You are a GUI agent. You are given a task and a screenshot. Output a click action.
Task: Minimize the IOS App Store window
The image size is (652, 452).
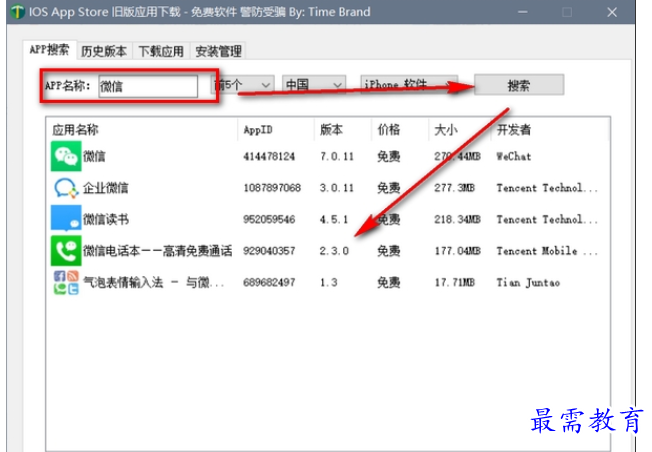point(523,12)
